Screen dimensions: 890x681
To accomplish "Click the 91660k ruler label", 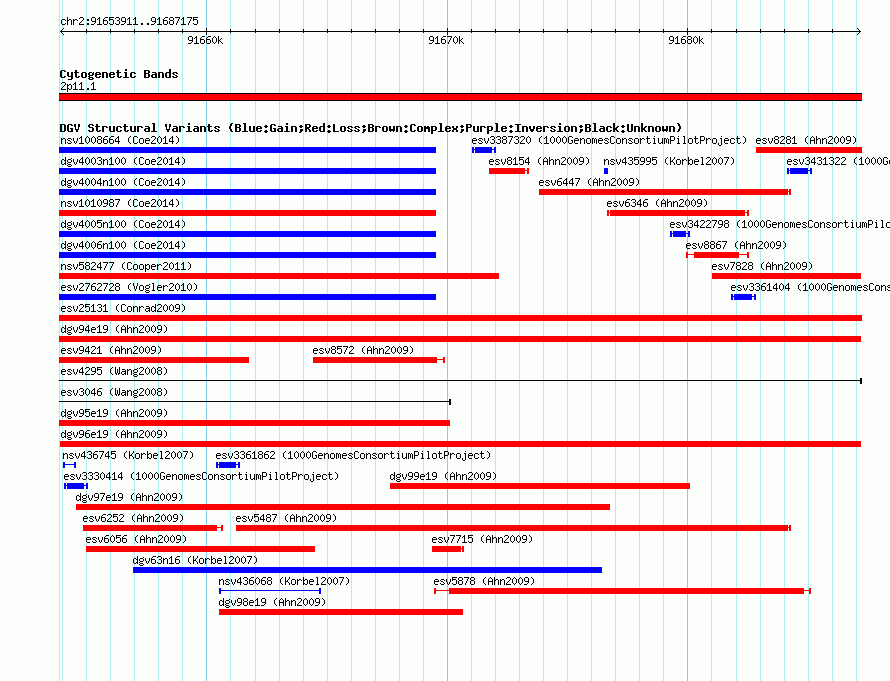I will pyautogui.click(x=205, y=40).
